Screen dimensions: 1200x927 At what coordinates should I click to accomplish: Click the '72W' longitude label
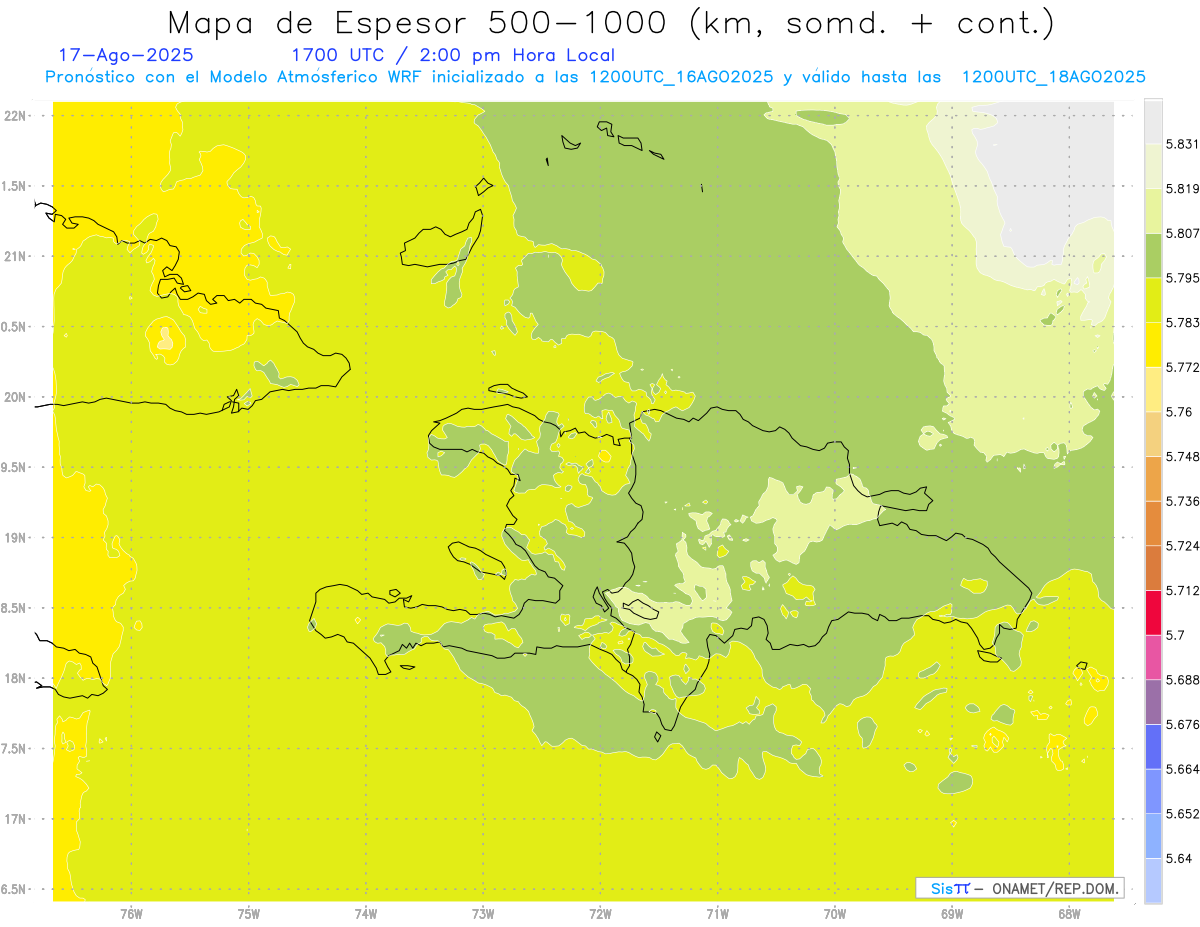pyautogui.click(x=600, y=914)
